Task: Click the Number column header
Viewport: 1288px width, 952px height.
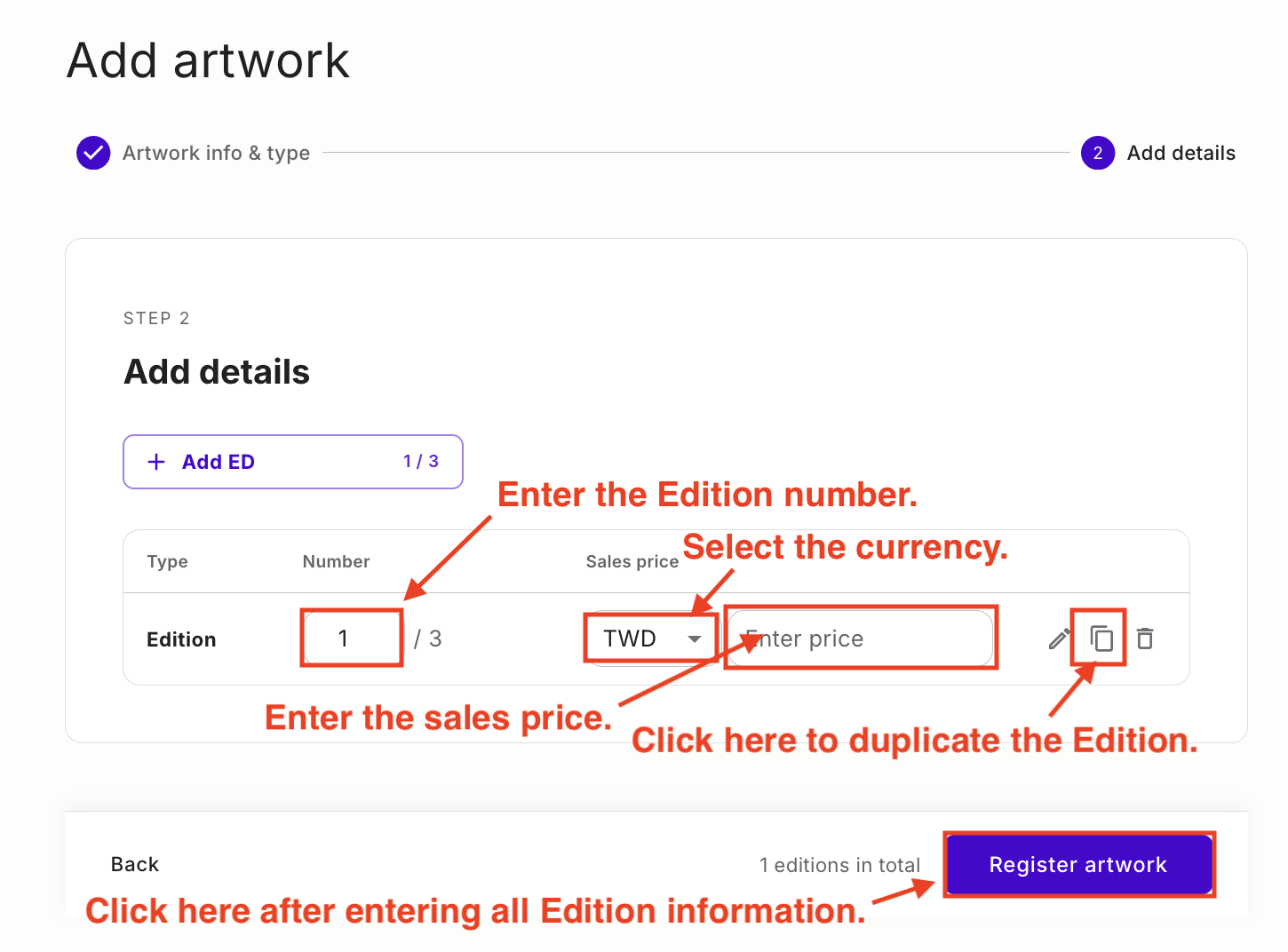Action: pyautogui.click(x=336, y=561)
